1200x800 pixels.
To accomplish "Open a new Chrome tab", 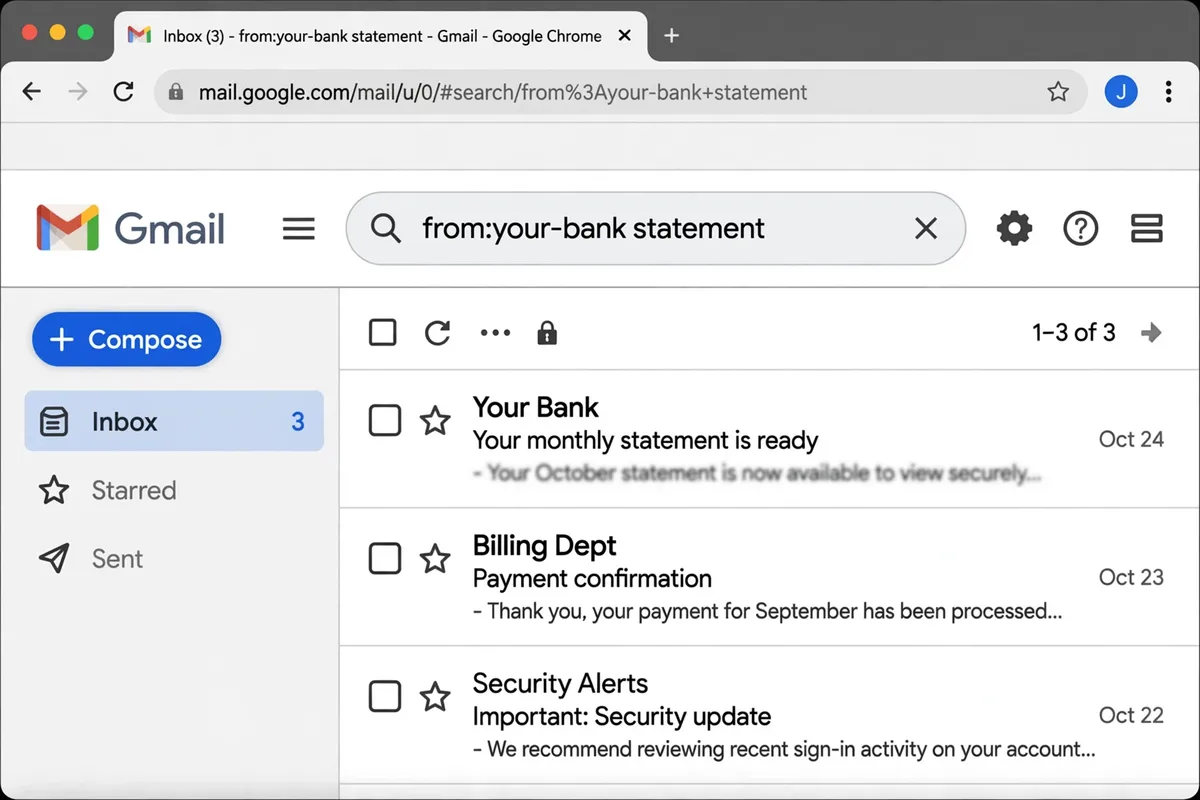I will tap(671, 36).
